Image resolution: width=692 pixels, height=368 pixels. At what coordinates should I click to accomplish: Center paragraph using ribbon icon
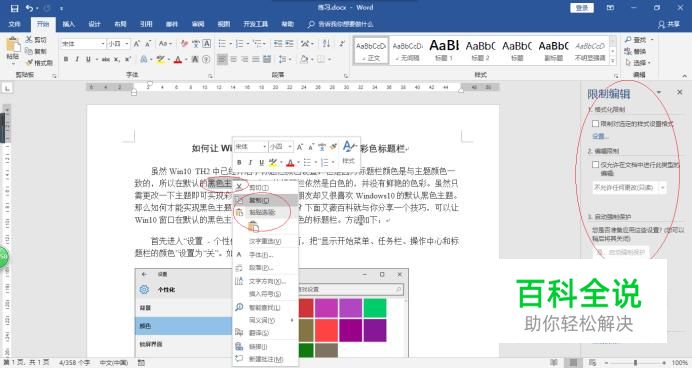tap(233, 59)
